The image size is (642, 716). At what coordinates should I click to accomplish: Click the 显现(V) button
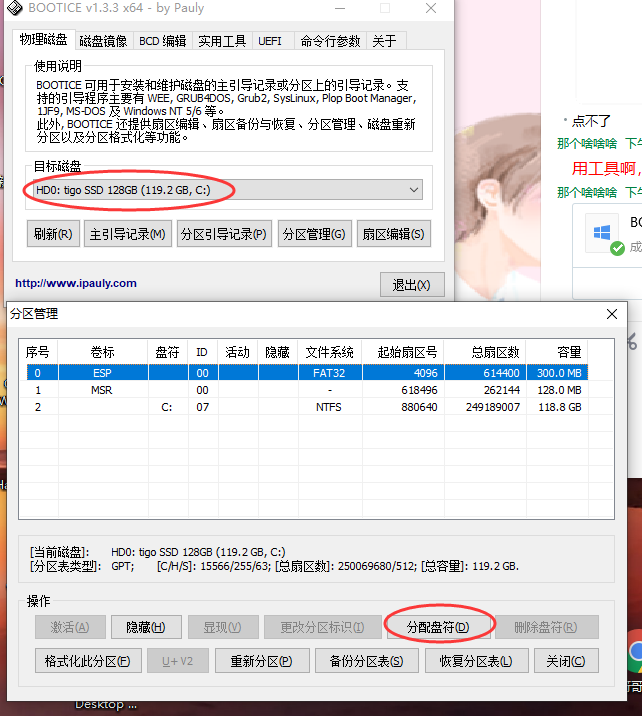click(x=223, y=627)
